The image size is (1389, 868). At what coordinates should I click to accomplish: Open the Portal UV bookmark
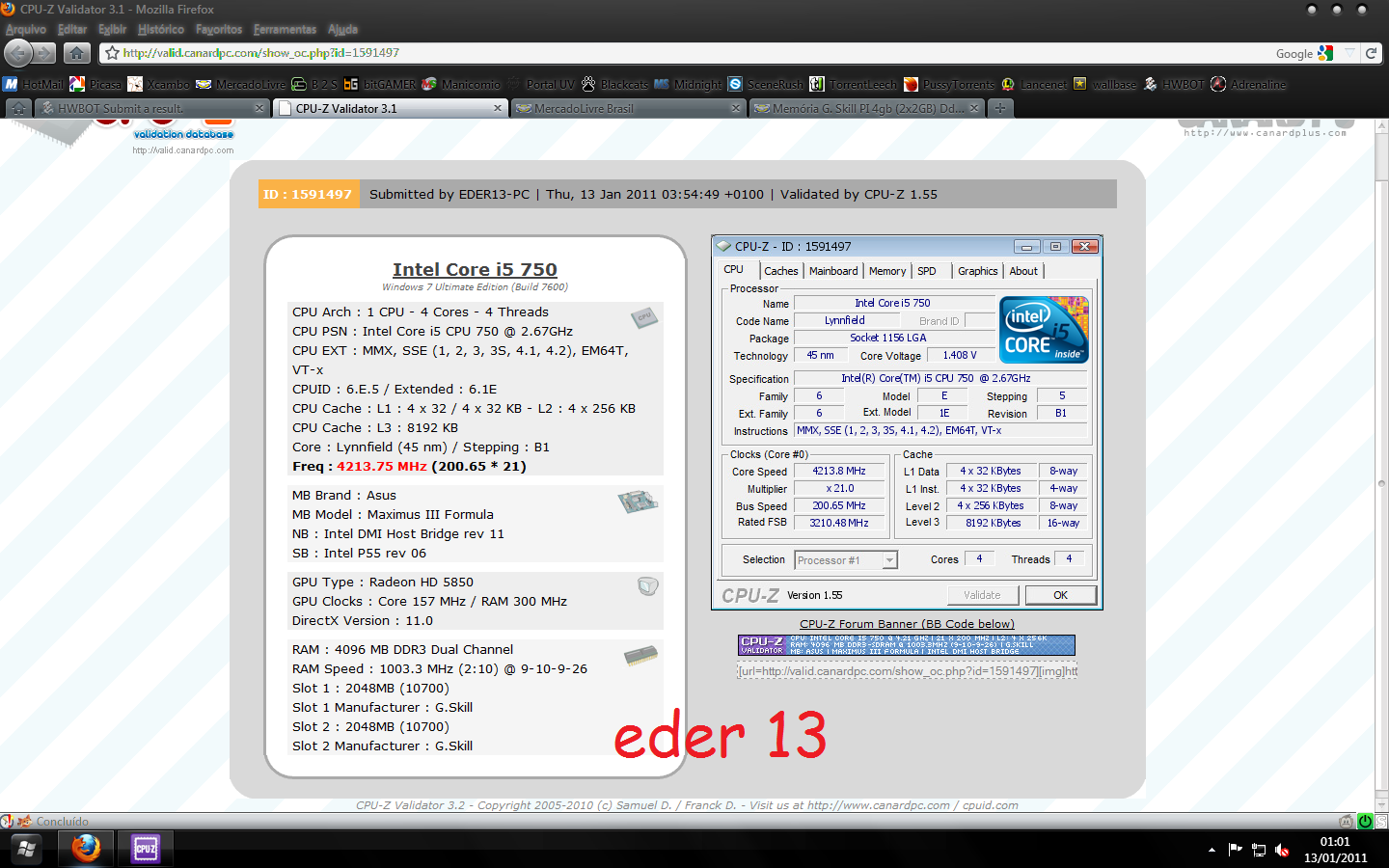(x=540, y=84)
